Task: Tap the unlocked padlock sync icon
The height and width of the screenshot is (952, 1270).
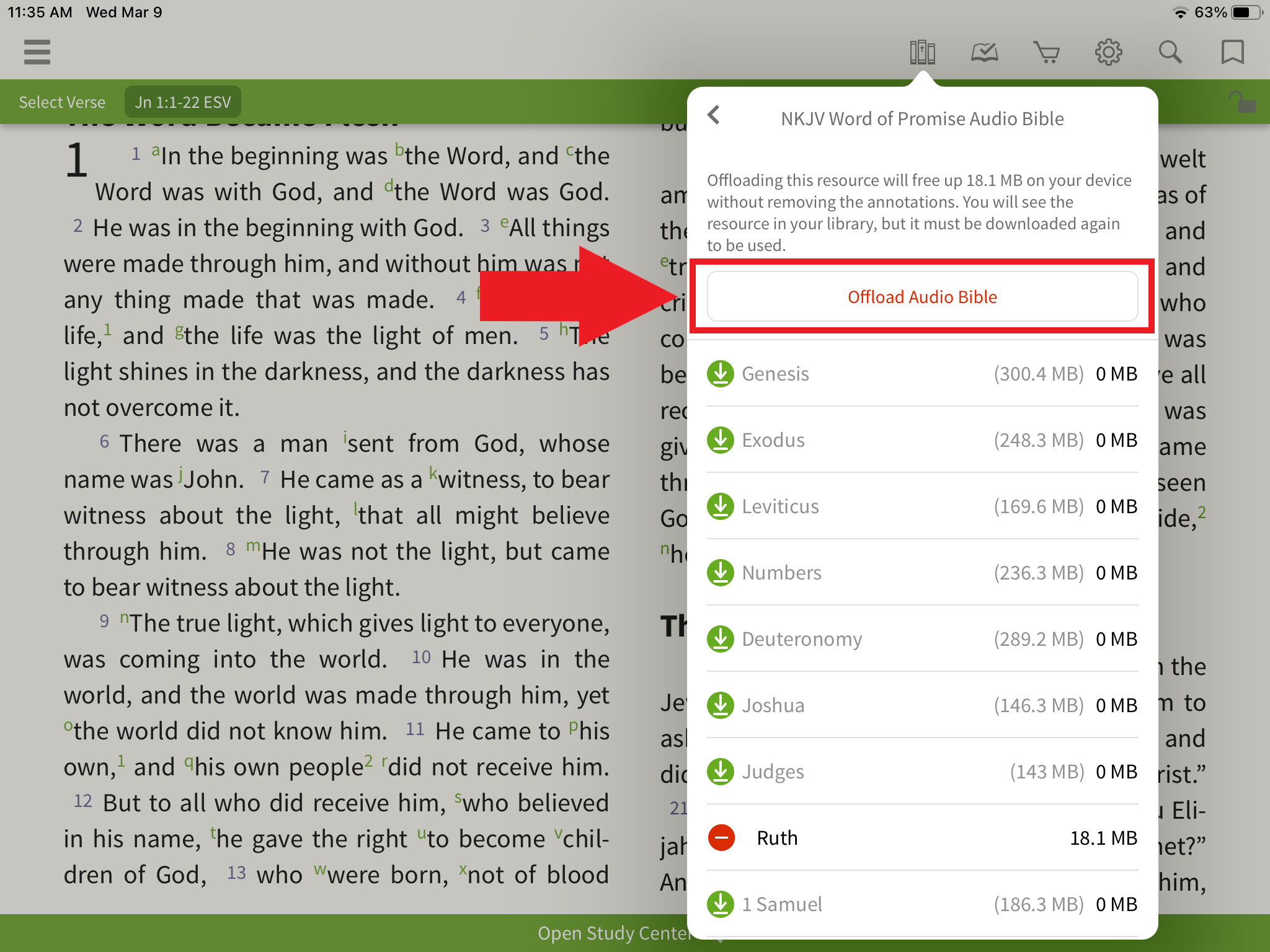Action: (1242, 102)
